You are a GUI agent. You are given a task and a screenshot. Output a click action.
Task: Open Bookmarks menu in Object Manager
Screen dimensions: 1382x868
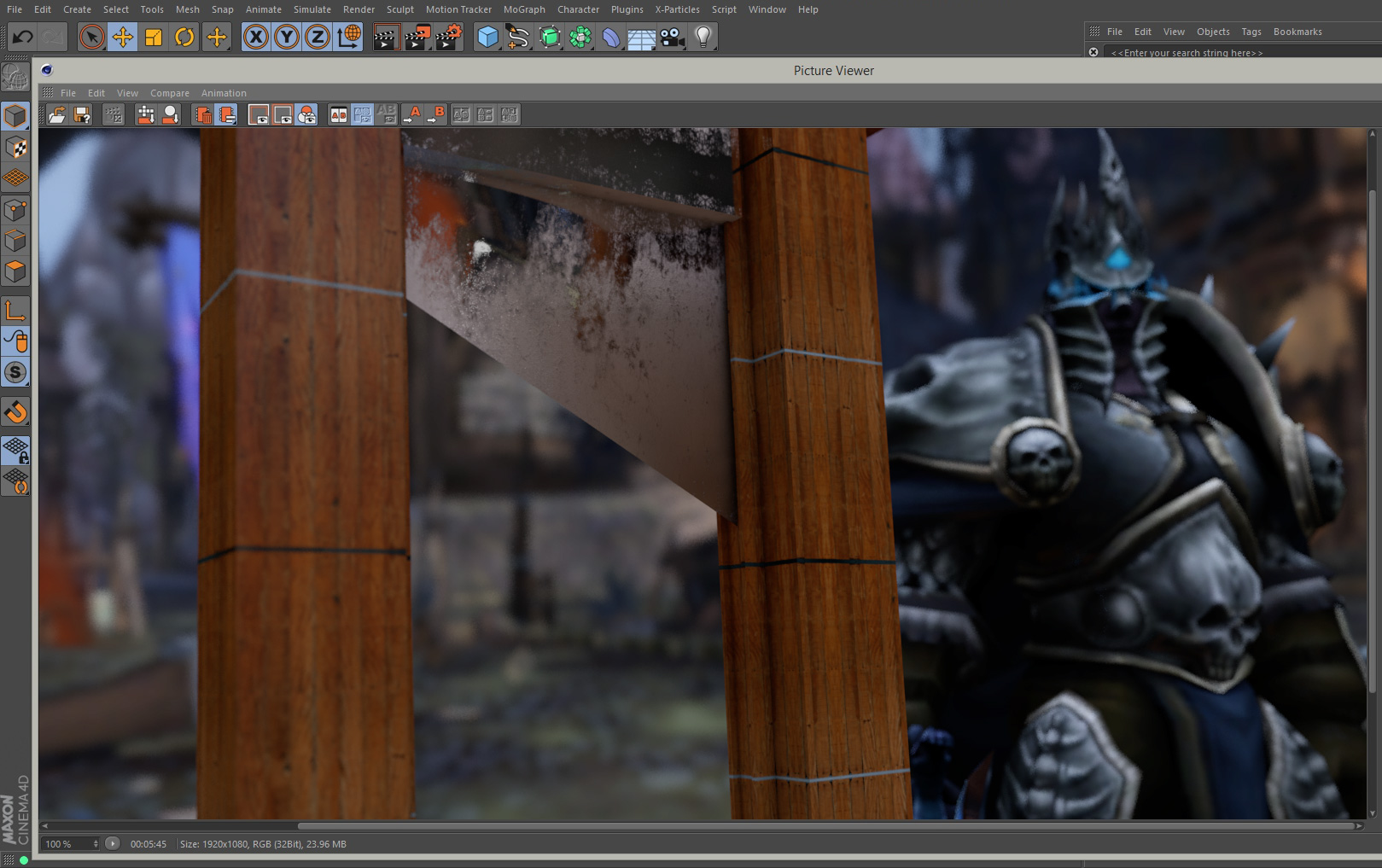pos(1297,32)
